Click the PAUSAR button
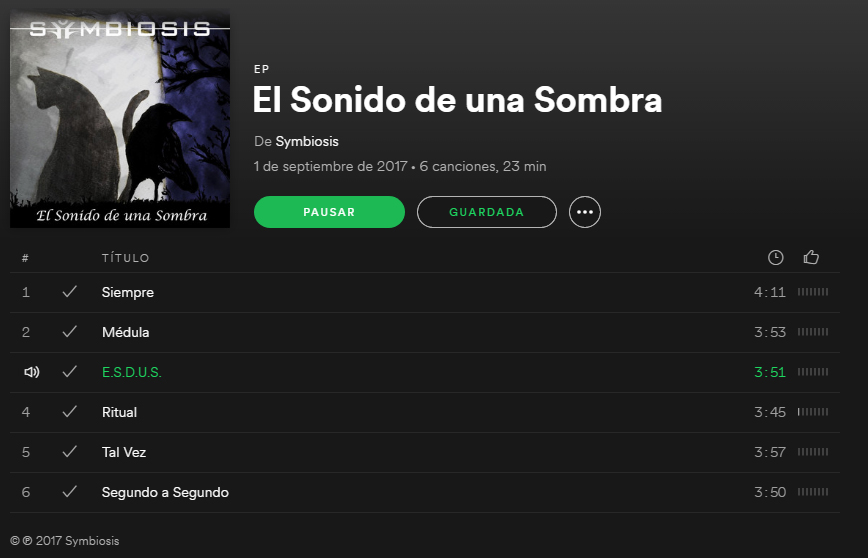The height and width of the screenshot is (558, 868). coord(329,212)
